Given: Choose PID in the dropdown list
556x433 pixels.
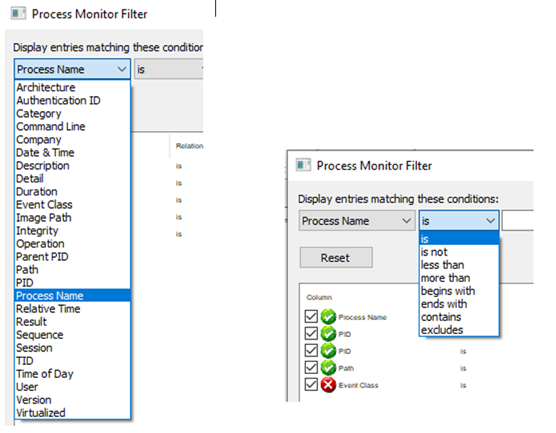Looking at the screenshot, I should 72,283.
